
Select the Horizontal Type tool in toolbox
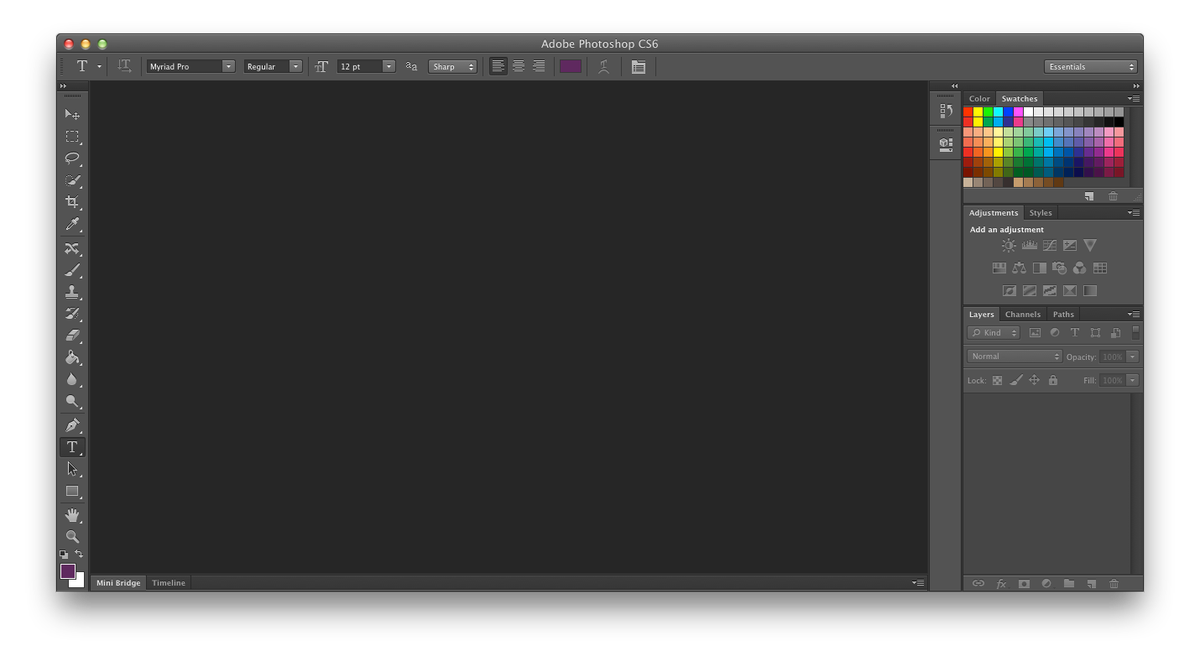click(72, 447)
